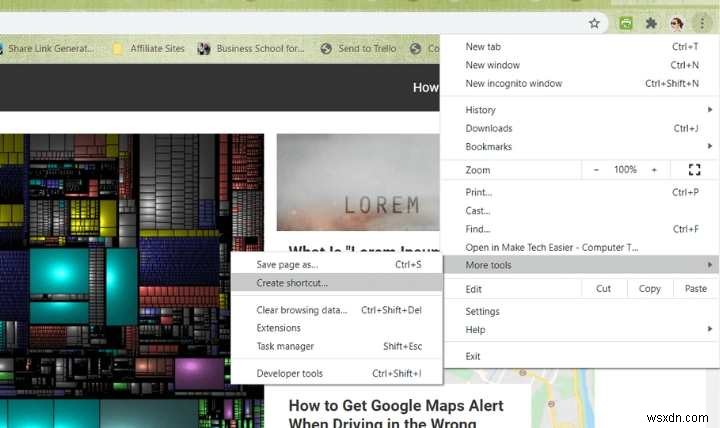Expand the Bookmarks submenu
This screenshot has width=720, height=428.
(x=579, y=146)
